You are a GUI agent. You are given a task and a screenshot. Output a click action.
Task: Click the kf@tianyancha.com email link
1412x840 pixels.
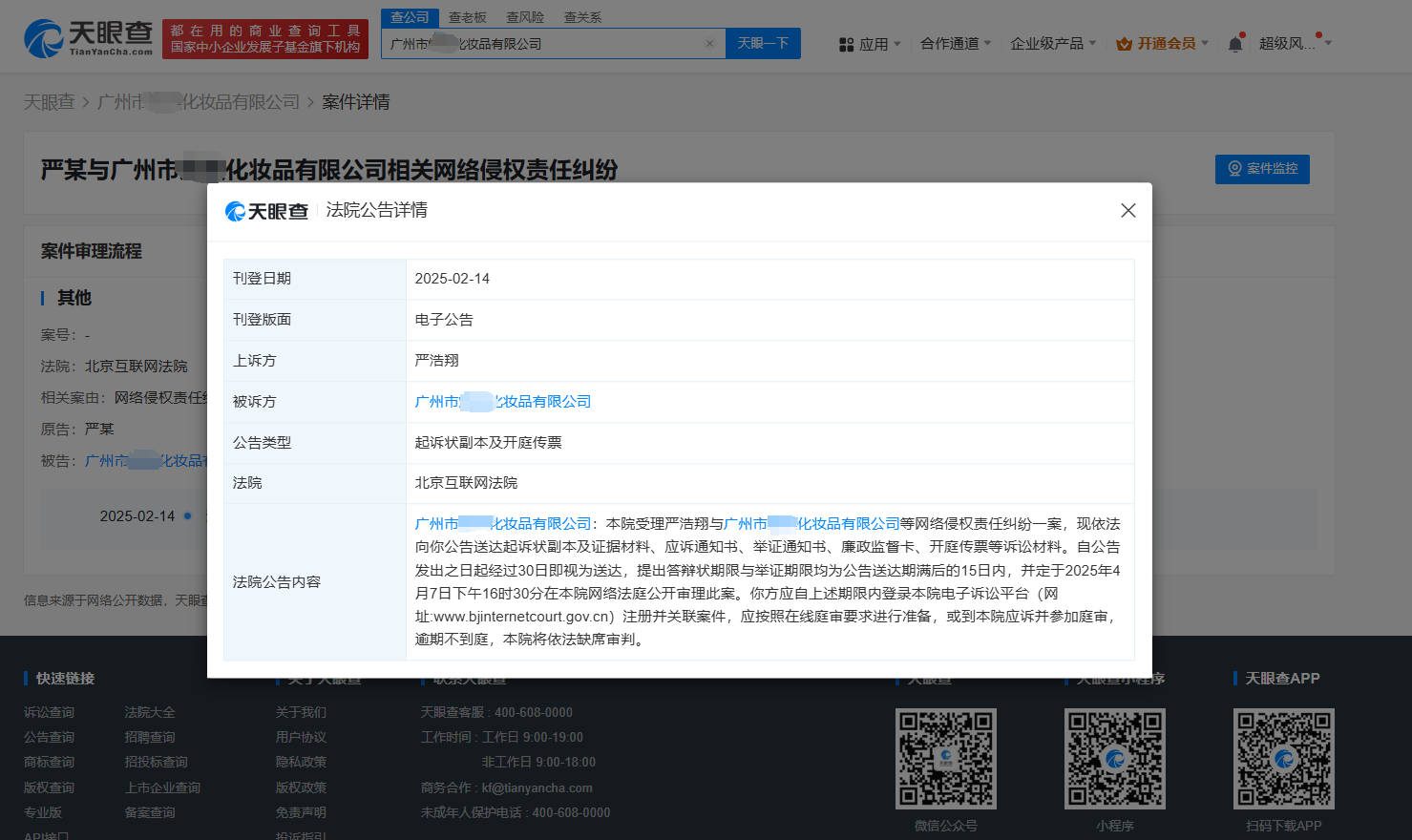(537, 787)
